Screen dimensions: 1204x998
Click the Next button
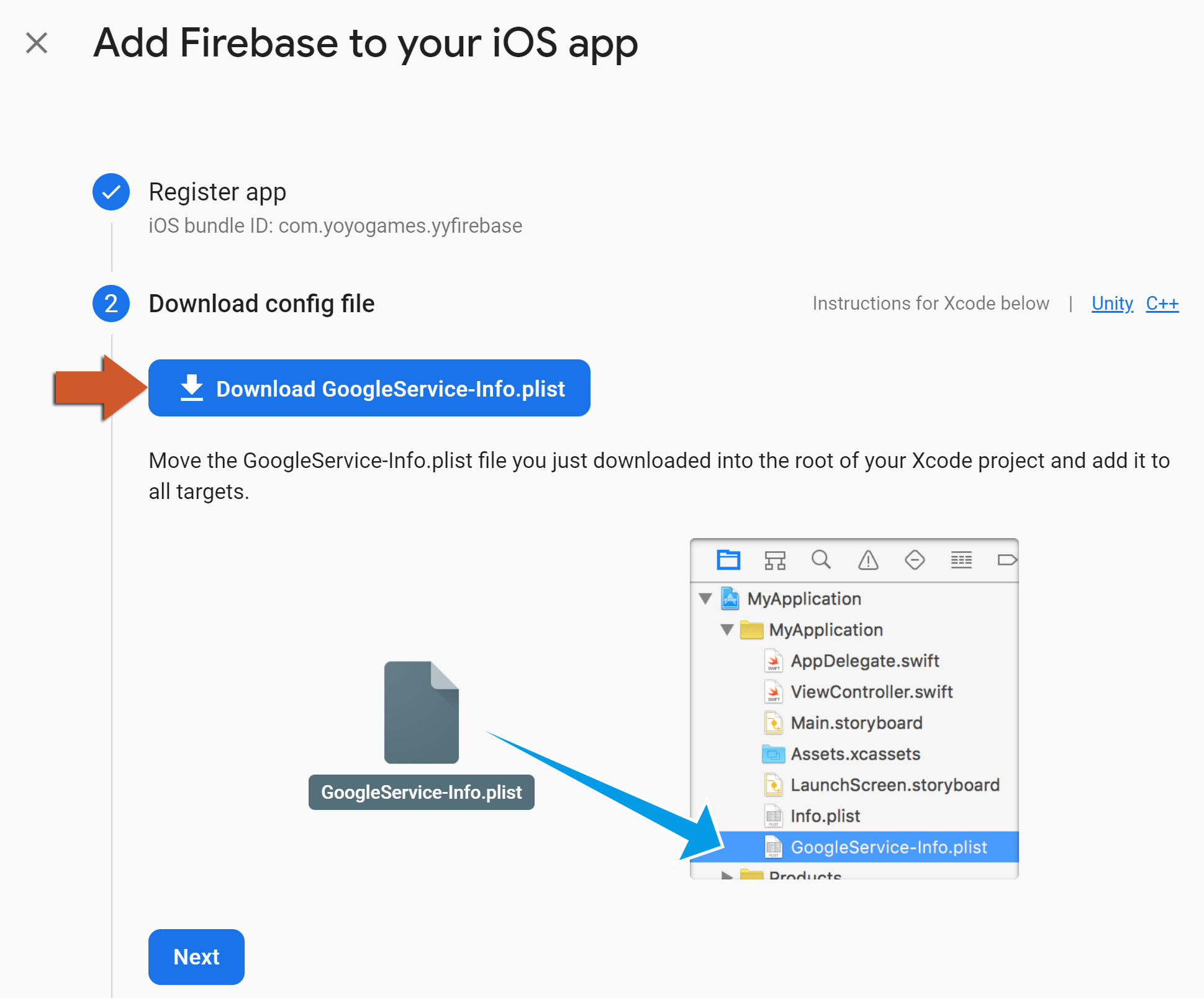click(x=196, y=956)
